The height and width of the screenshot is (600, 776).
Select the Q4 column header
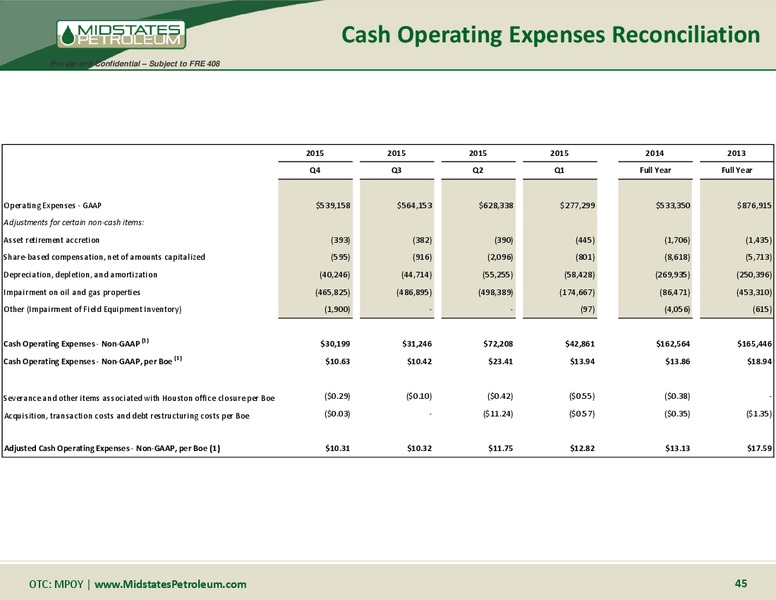315,170
